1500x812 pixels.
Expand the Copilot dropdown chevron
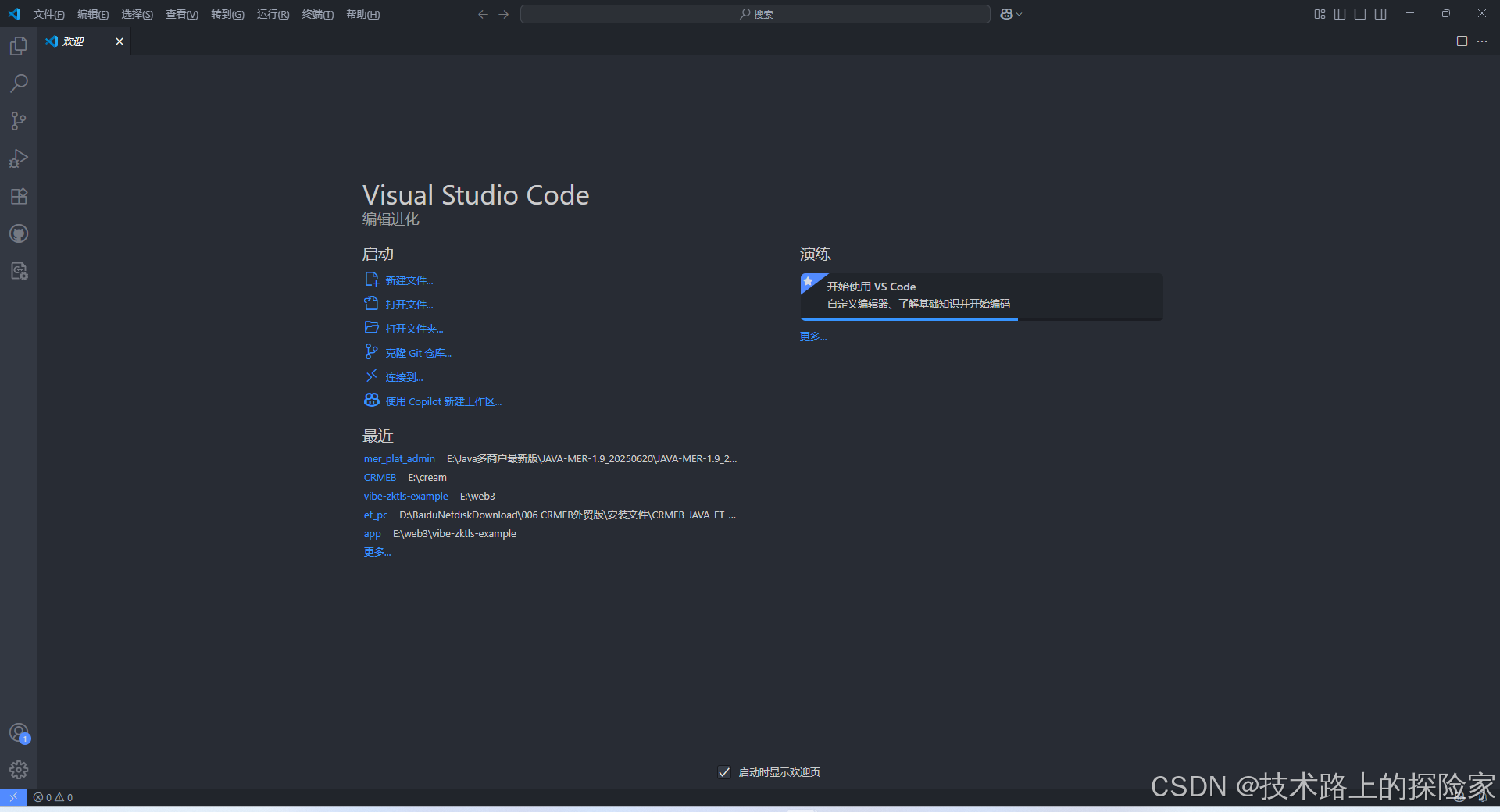(1019, 14)
